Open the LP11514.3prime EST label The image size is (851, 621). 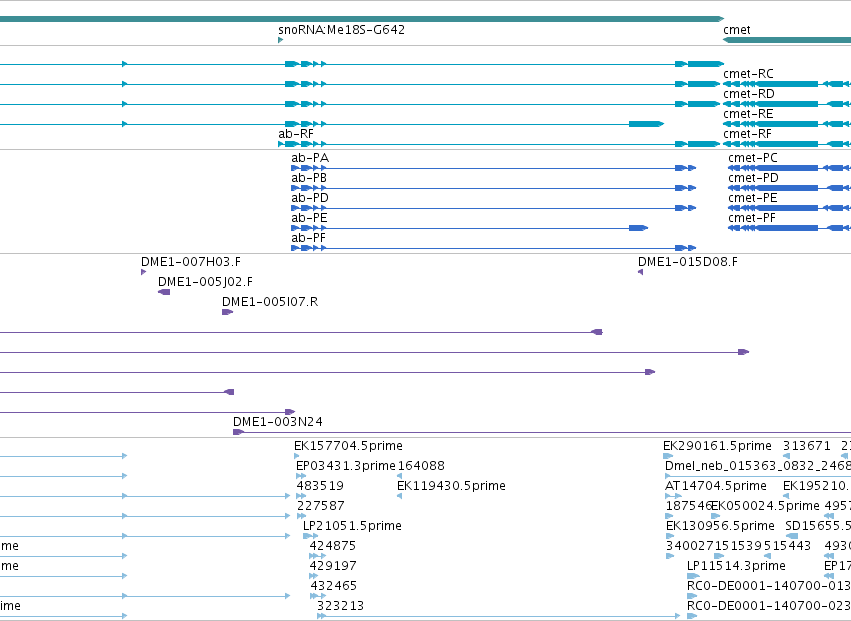(x=736, y=566)
